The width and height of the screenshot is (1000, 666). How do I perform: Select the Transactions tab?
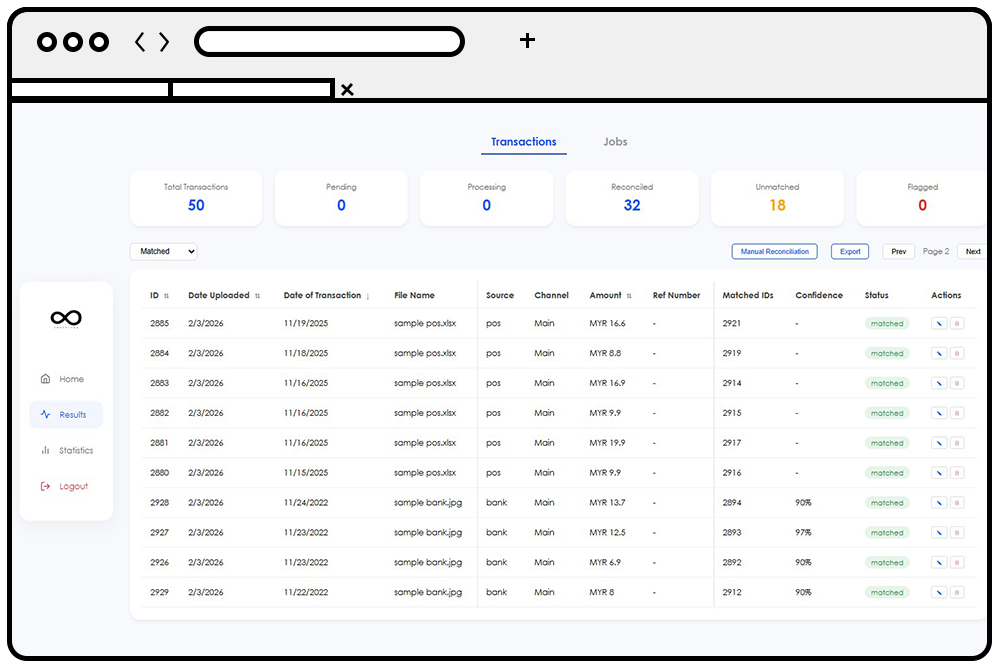coord(523,142)
